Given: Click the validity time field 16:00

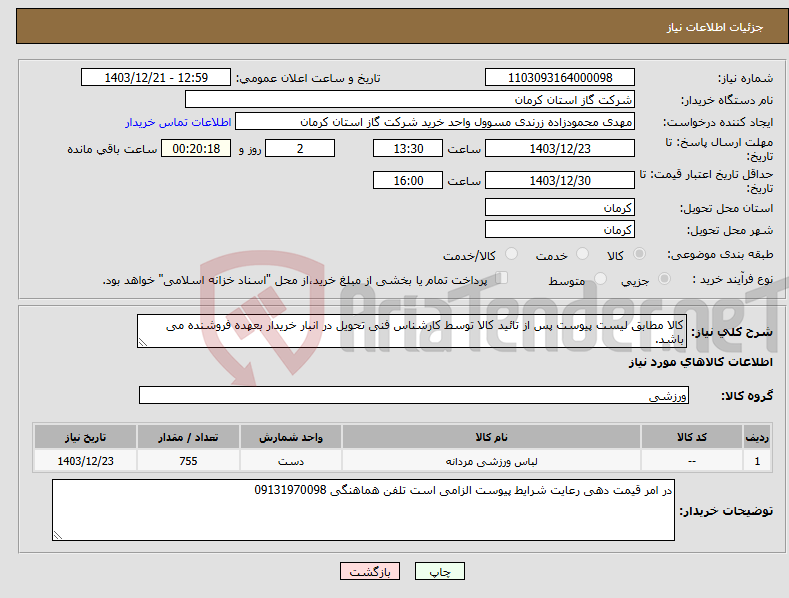Looking at the screenshot, I should 408,180.
